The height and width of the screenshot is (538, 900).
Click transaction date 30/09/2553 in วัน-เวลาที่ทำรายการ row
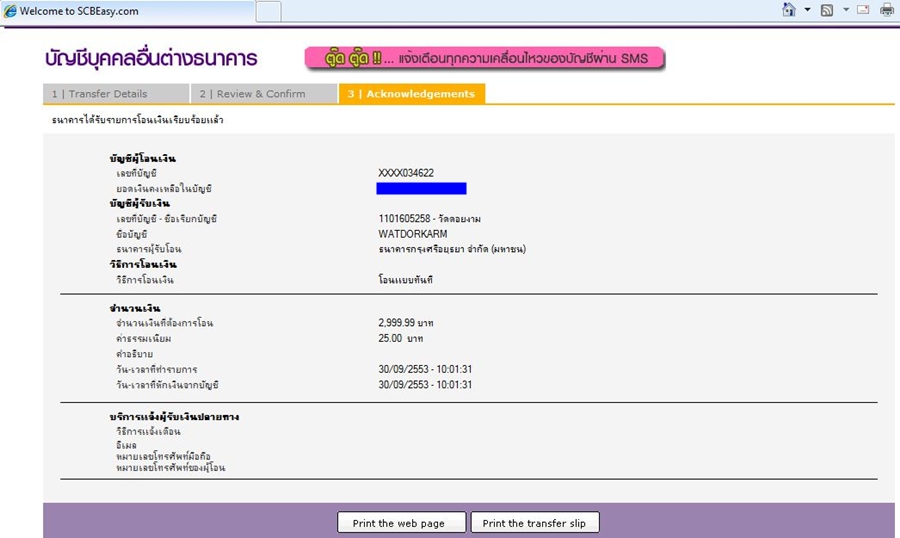(x=402, y=369)
